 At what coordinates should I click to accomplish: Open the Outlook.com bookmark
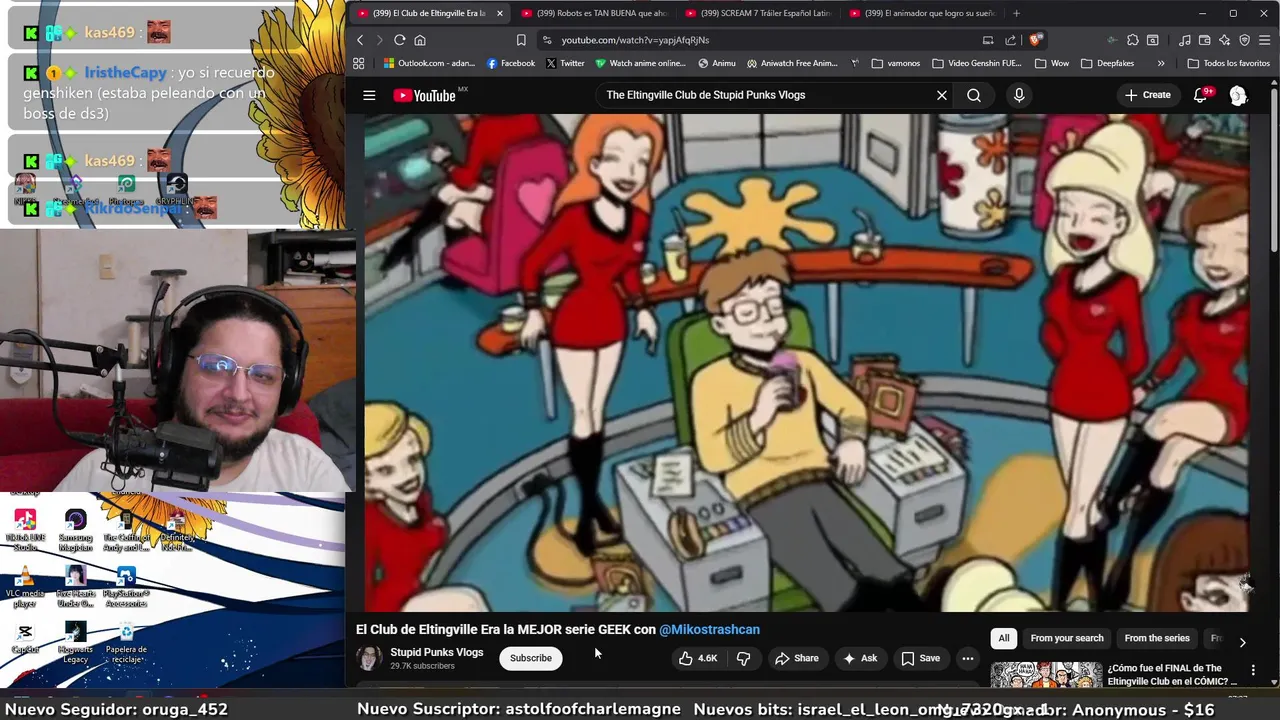click(429, 63)
